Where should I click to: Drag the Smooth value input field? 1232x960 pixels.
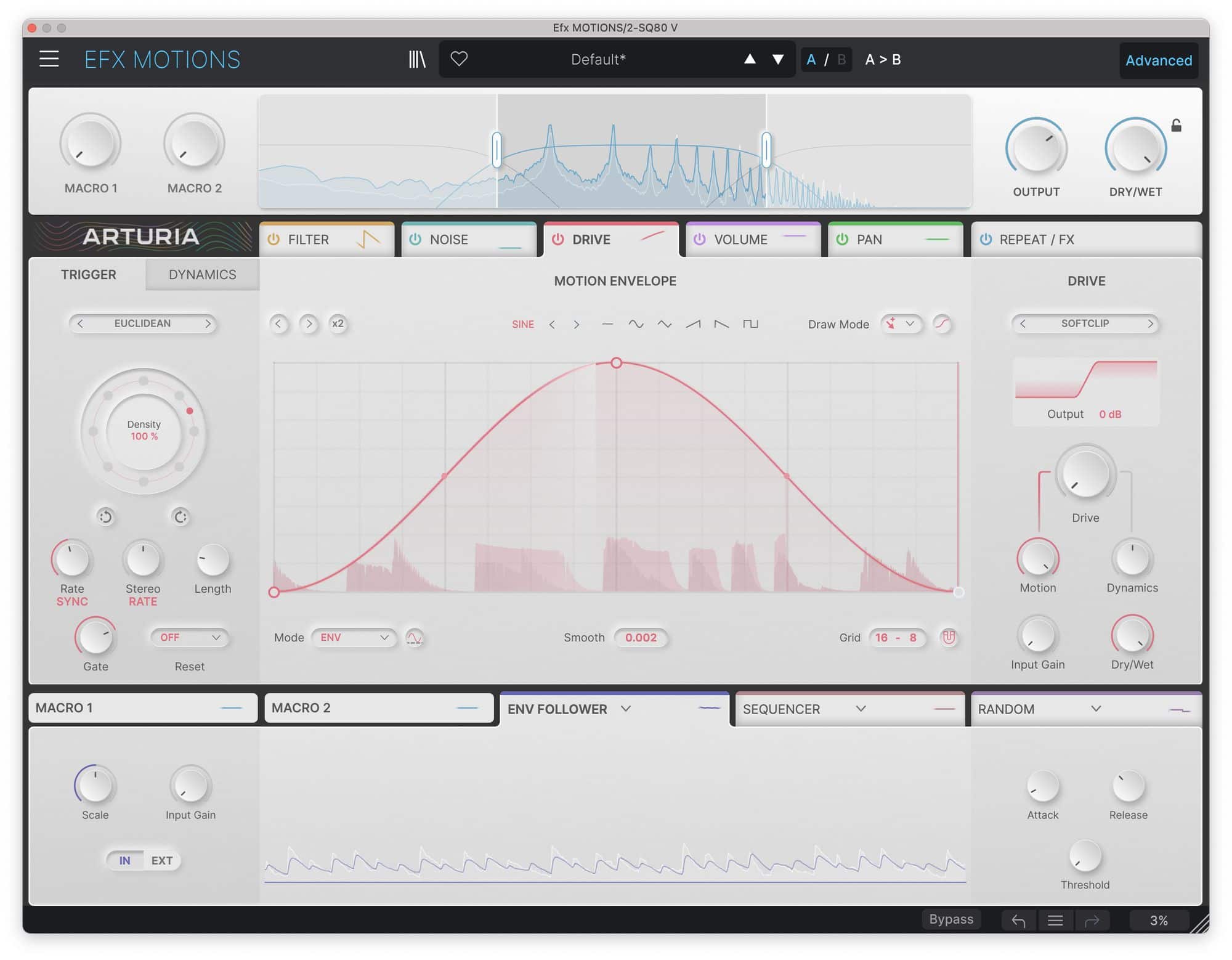641,637
